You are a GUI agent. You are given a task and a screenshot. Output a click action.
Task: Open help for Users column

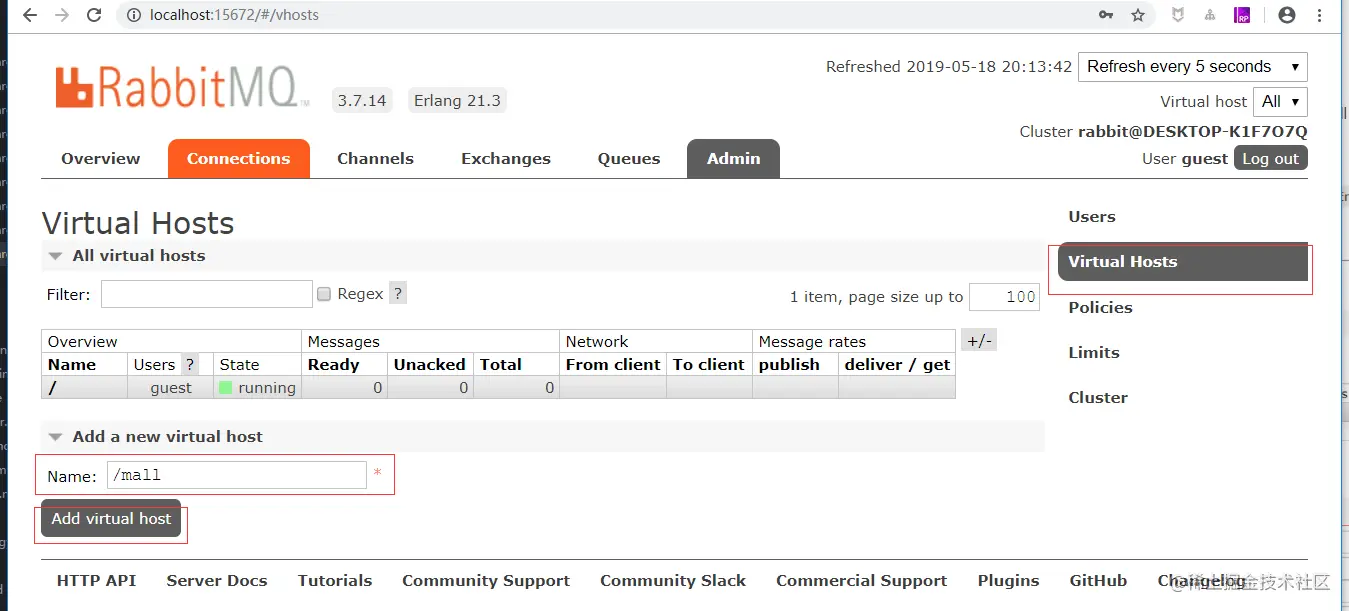[x=190, y=365]
